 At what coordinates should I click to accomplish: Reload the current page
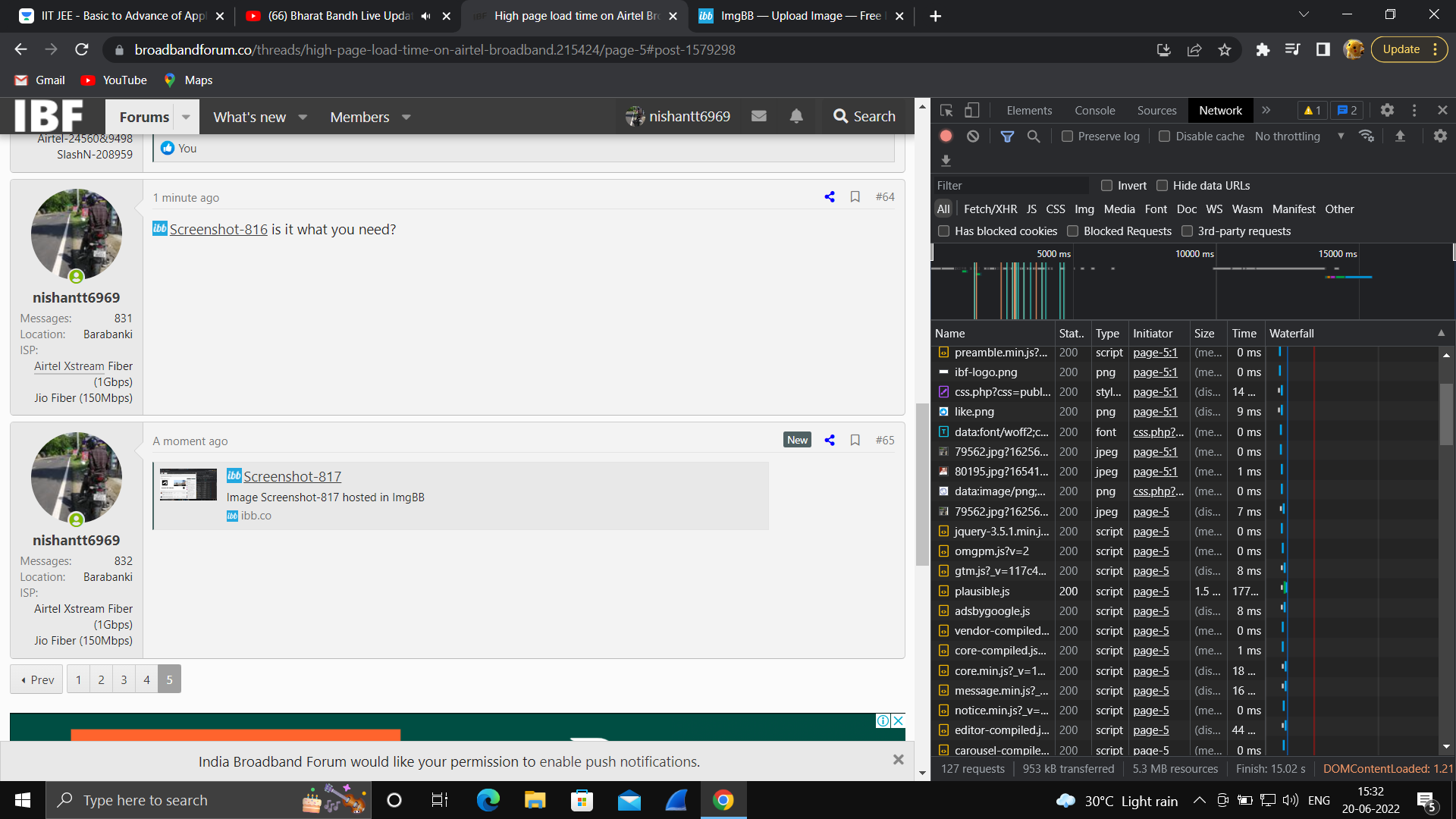82,50
